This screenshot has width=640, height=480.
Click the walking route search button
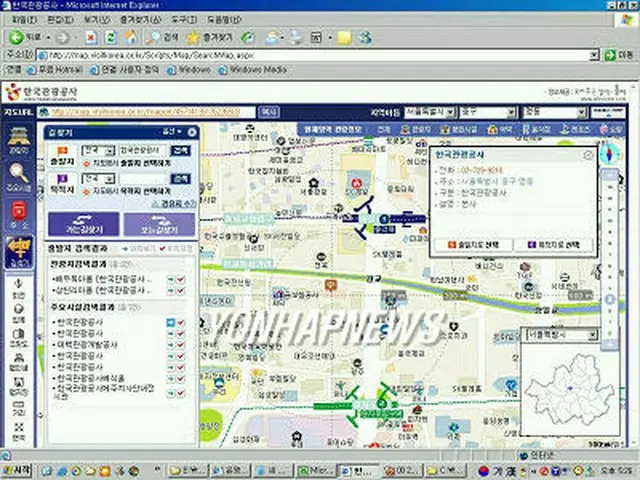click(159, 224)
